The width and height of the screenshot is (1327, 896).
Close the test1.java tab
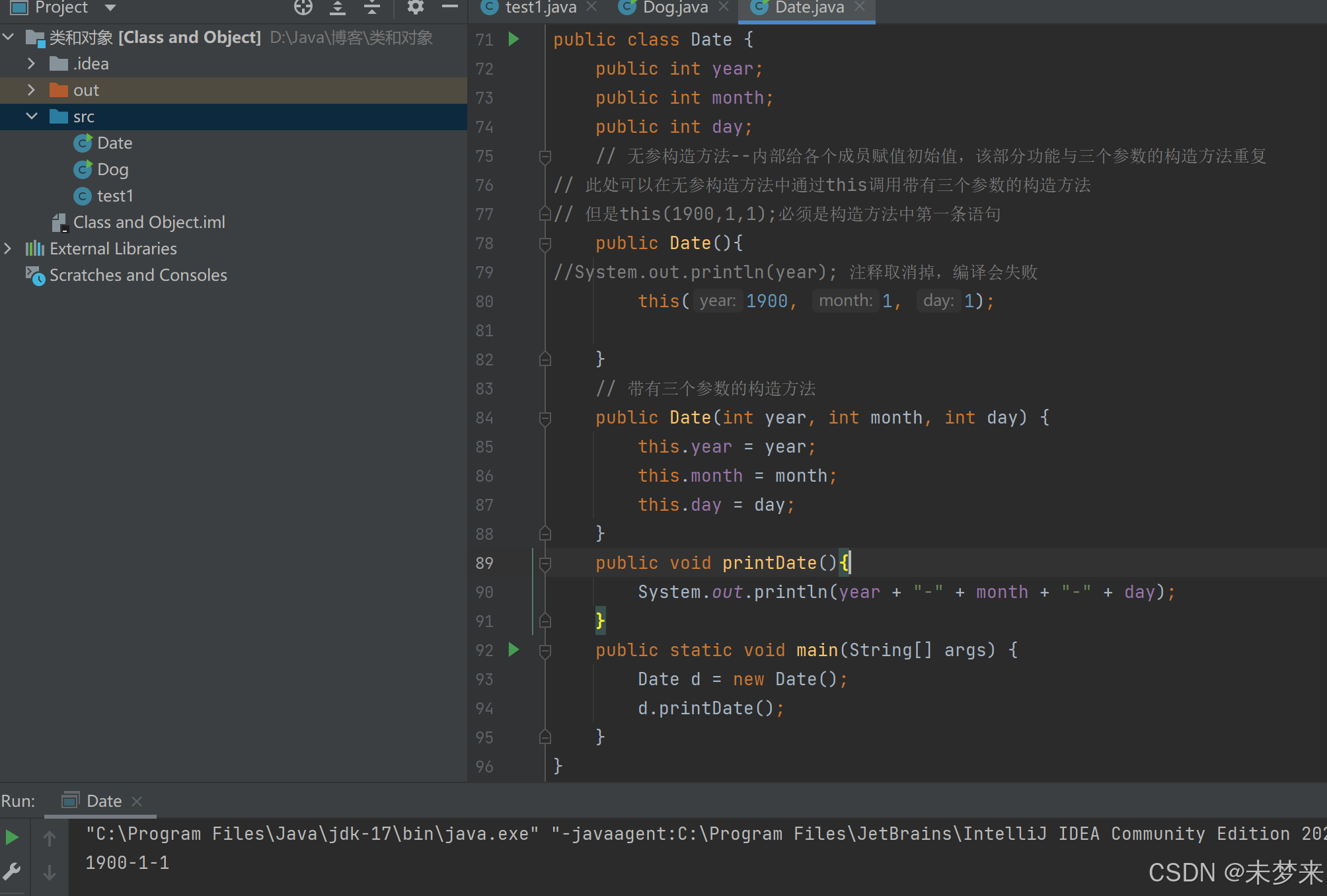tap(591, 7)
